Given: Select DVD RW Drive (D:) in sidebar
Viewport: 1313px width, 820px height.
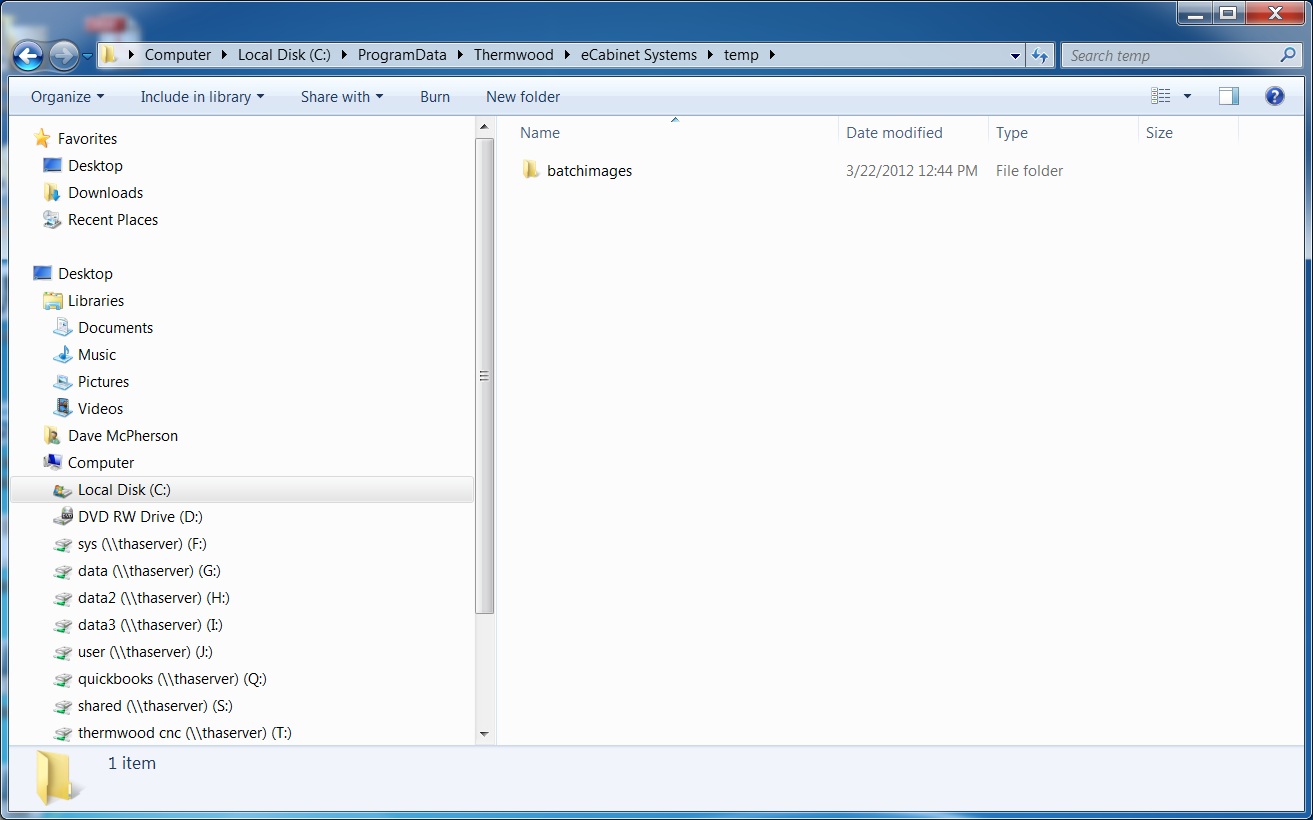Looking at the screenshot, I should 140,517.
